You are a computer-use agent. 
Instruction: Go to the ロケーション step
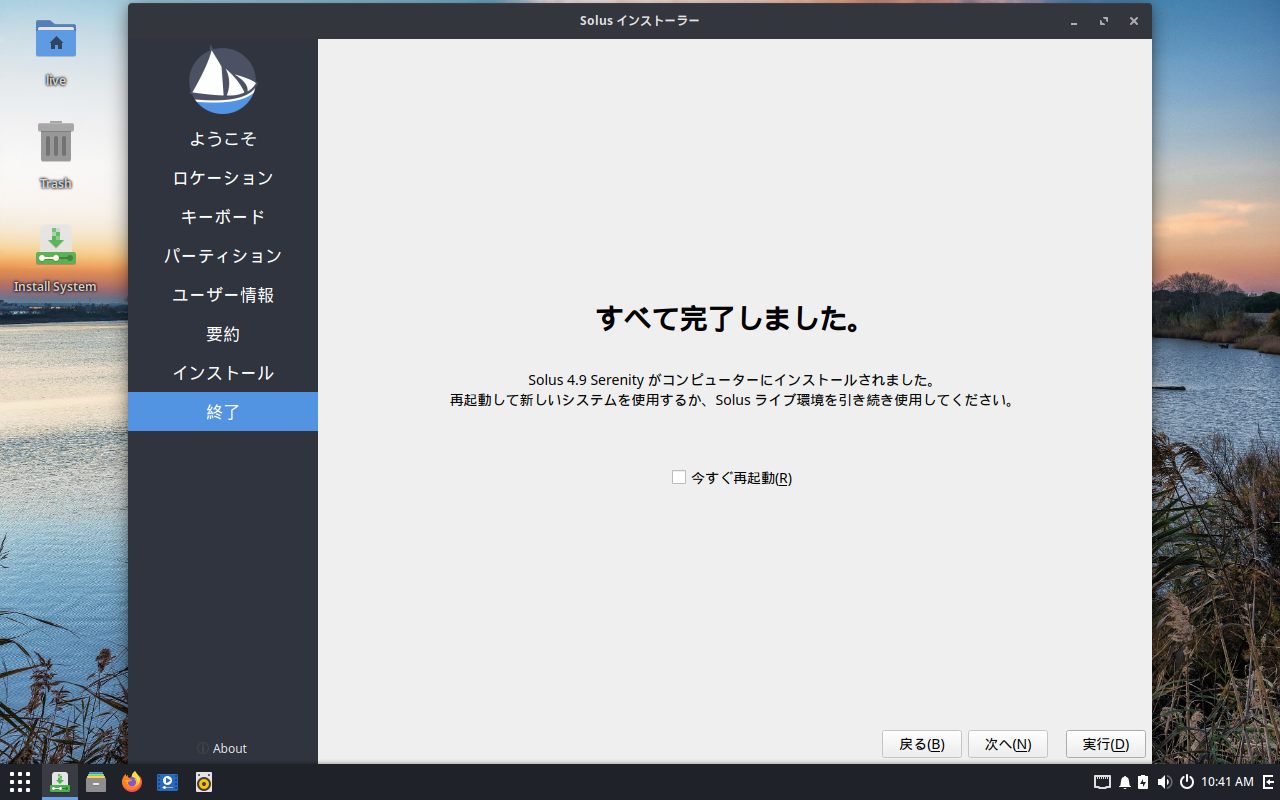pos(223,178)
